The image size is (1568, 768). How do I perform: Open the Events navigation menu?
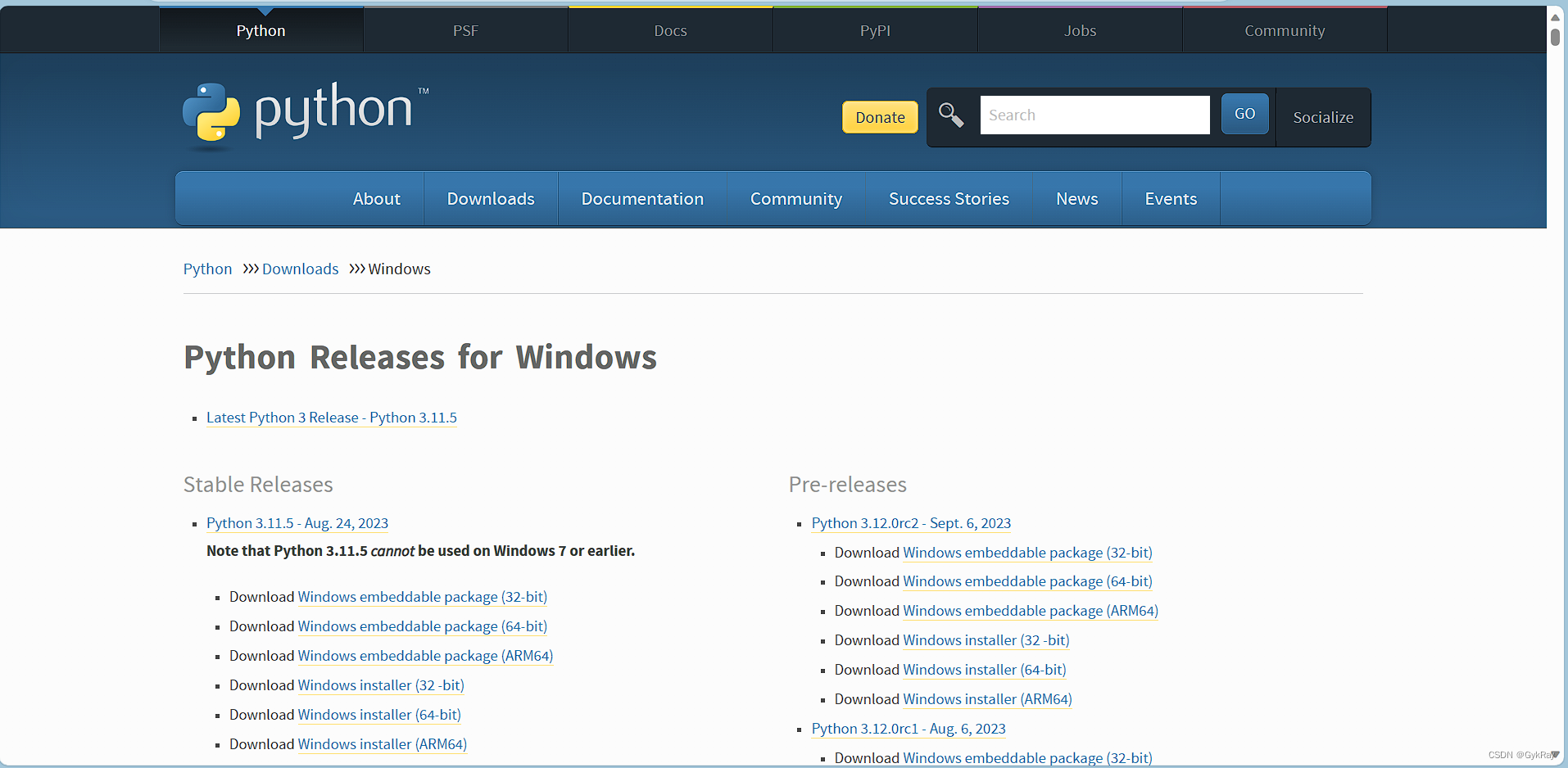point(1171,199)
